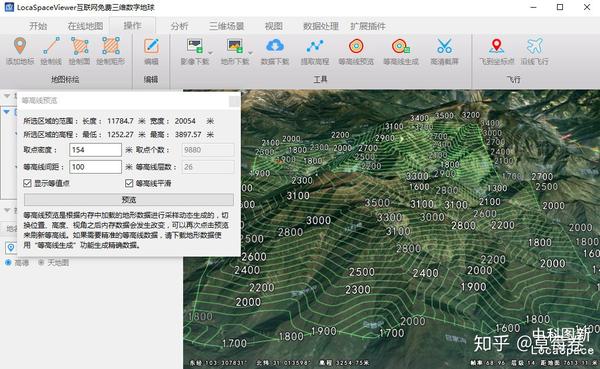Viewport: 600px width, 369px height.
Task: Click the 取点个数 field showing 9880
Action: (x=208, y=150)
